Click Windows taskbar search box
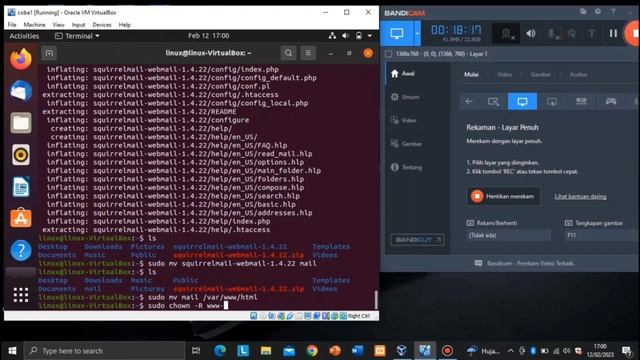Screen dimensions: 640x360 click(x=104, y=351)
